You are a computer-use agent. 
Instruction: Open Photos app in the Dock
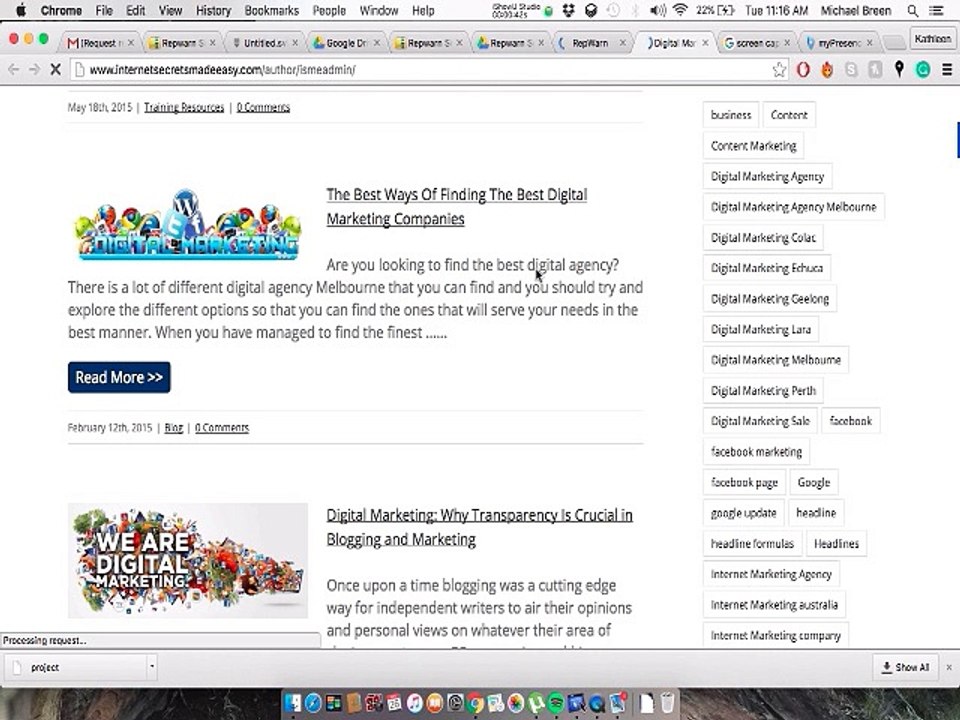[x=516, y=703]
